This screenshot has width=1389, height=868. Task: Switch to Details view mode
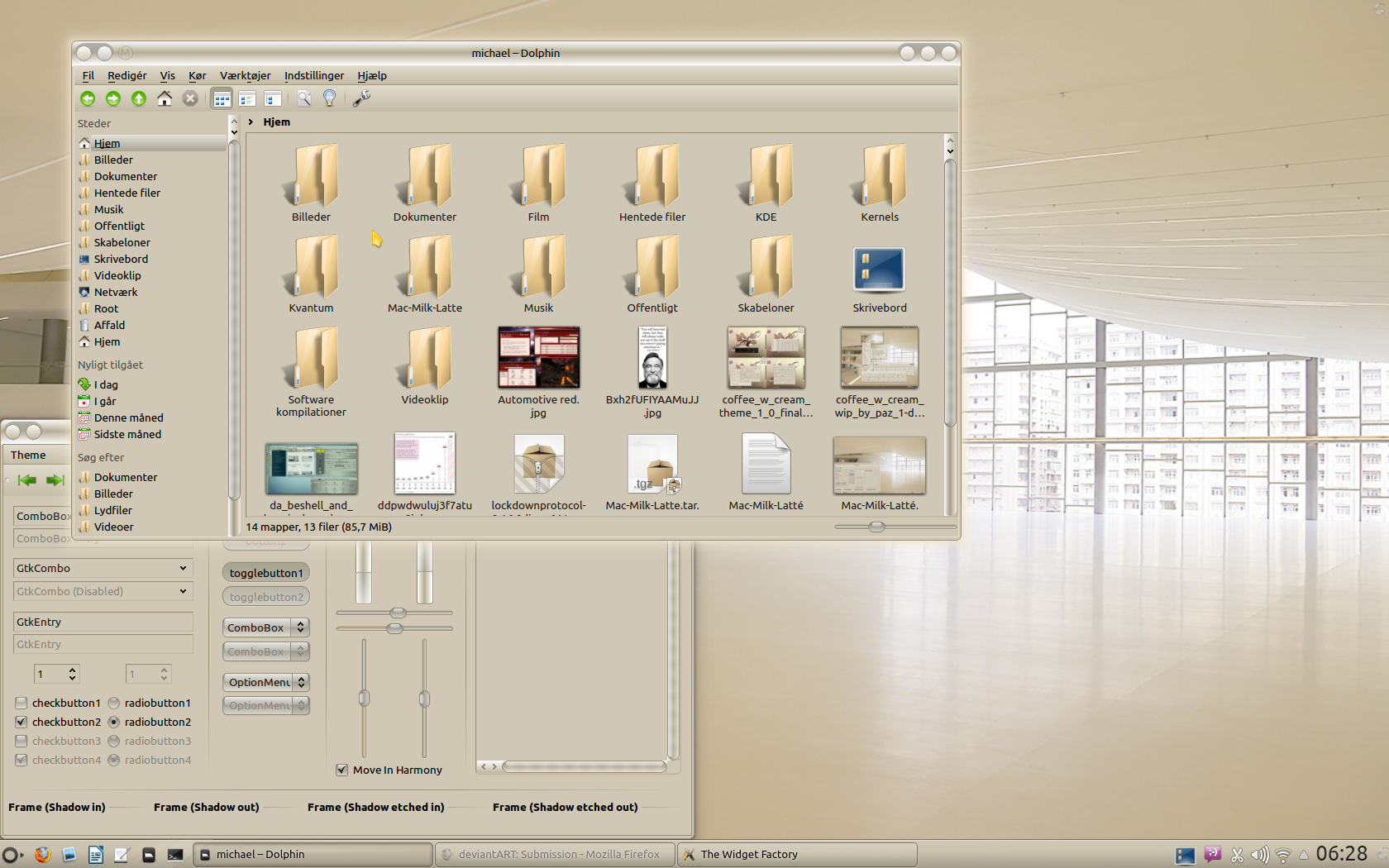click(247, 98)
